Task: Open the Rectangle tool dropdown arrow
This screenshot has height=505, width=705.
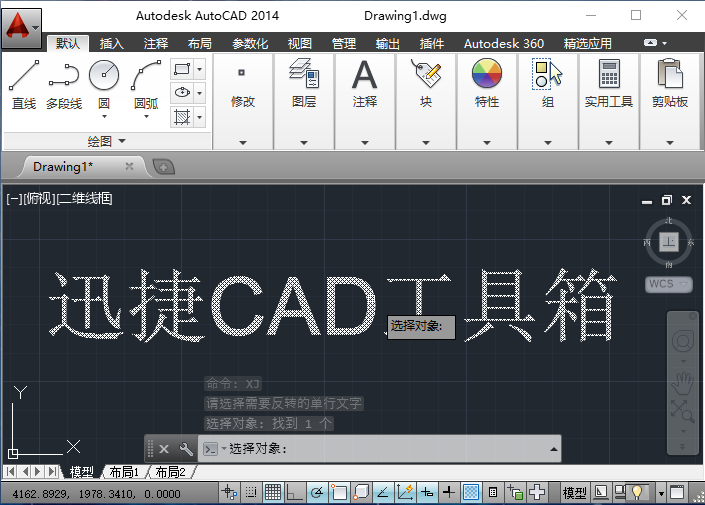Action: point(200,69)
